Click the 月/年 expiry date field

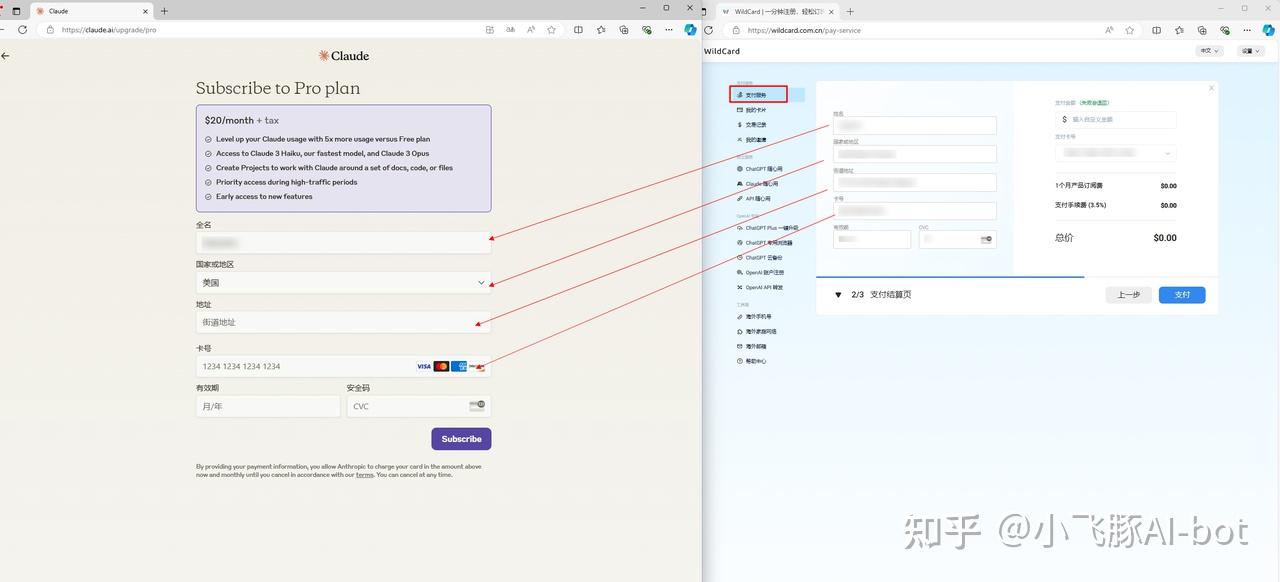(268, 406)
